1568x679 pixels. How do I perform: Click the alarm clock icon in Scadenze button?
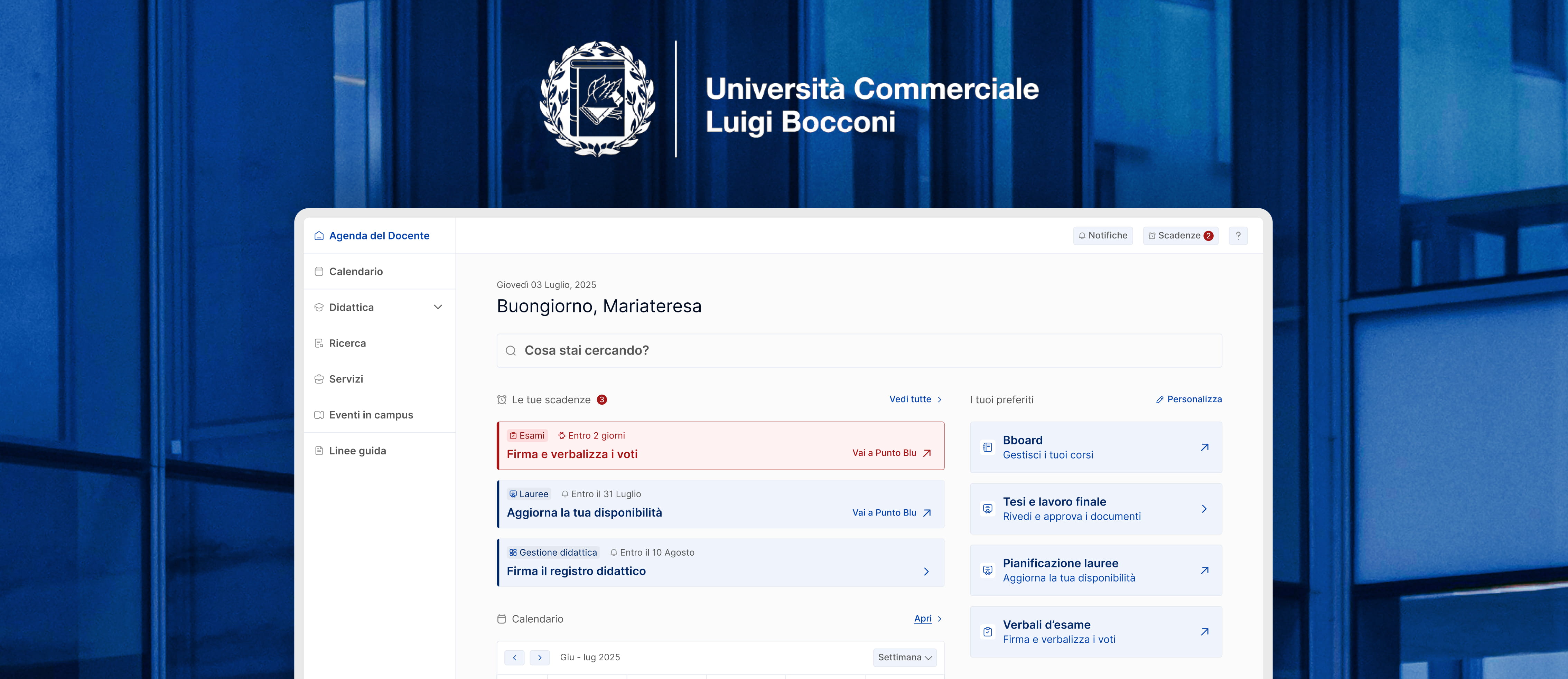coord(1152,236)
